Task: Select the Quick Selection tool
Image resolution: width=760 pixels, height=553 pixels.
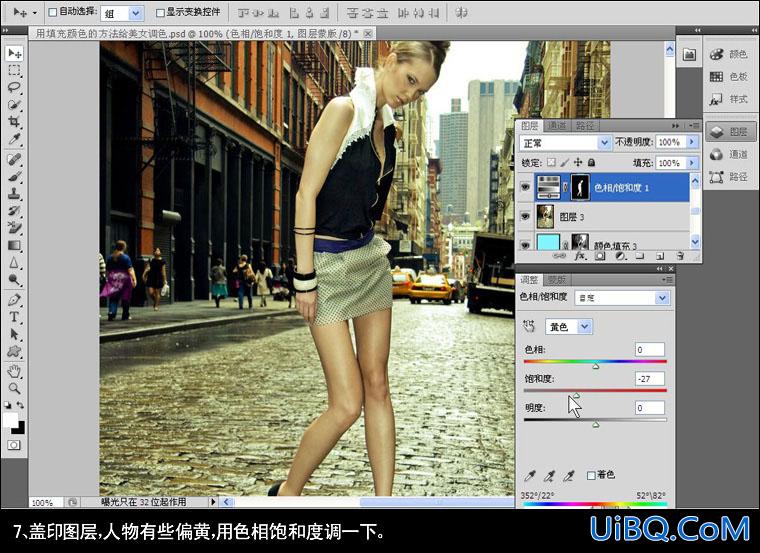Action: [x=15, y=105]
